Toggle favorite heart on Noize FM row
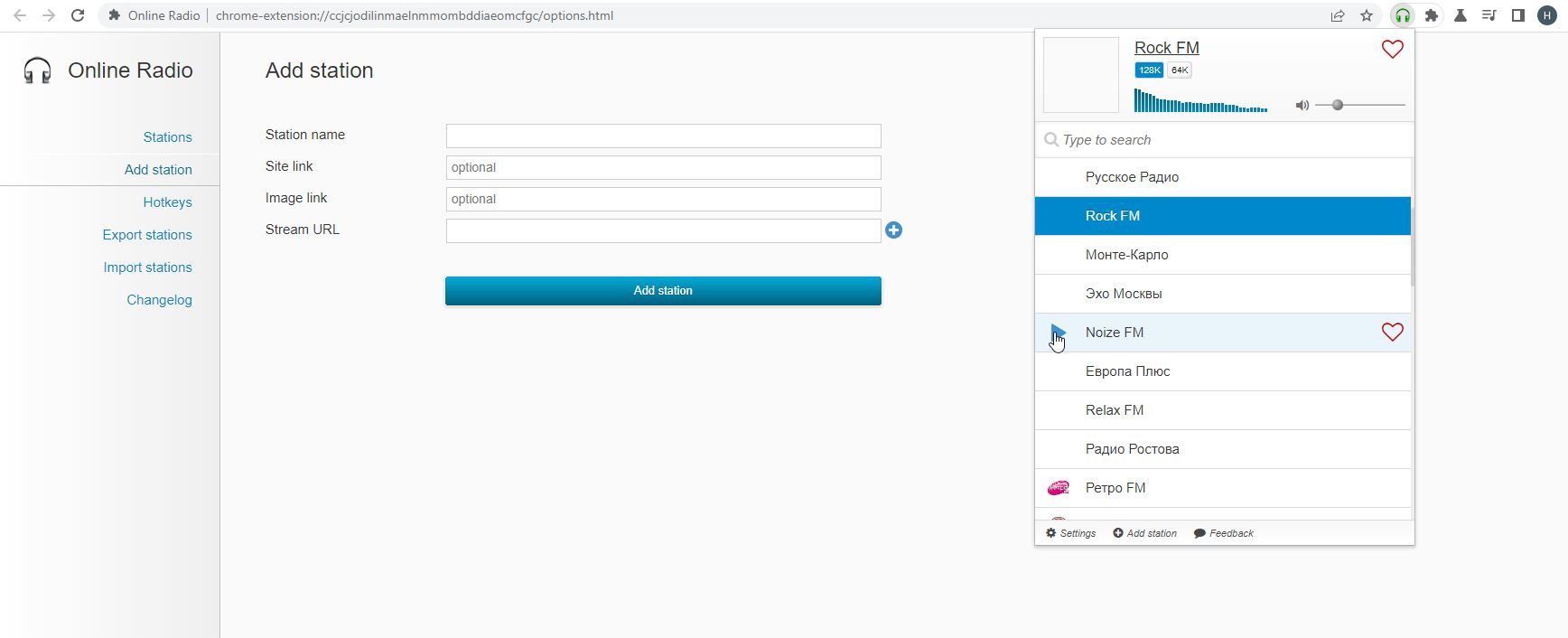1568x638 pixels. tap(1393, 333)
